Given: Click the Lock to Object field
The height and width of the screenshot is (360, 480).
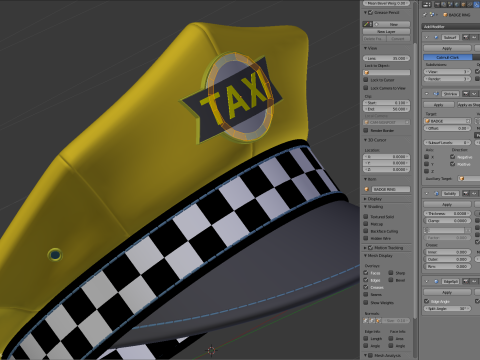Looking at the screenshot, I should pos(386,73).
